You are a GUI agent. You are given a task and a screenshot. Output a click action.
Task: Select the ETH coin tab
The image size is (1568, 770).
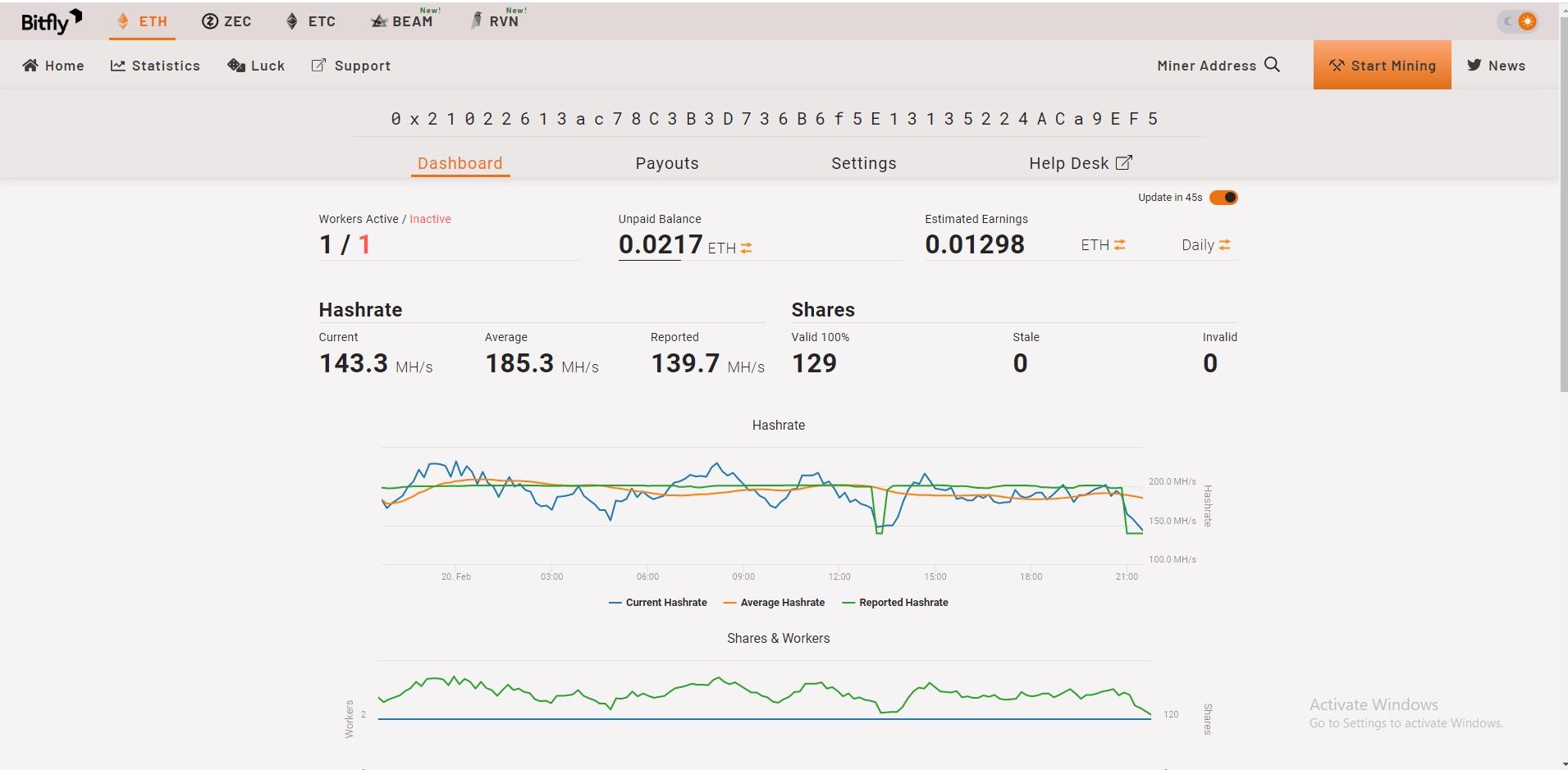click(143, 21)
